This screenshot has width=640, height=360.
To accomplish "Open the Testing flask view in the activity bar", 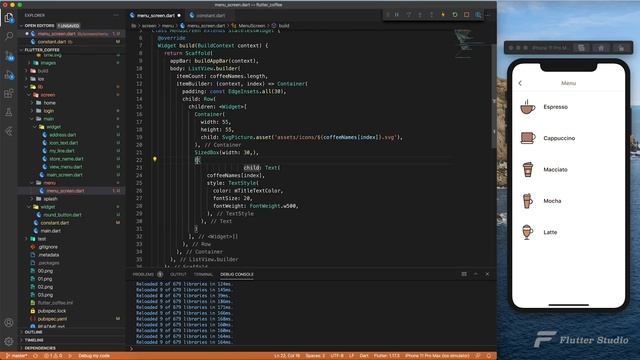I will coord(9,112).
